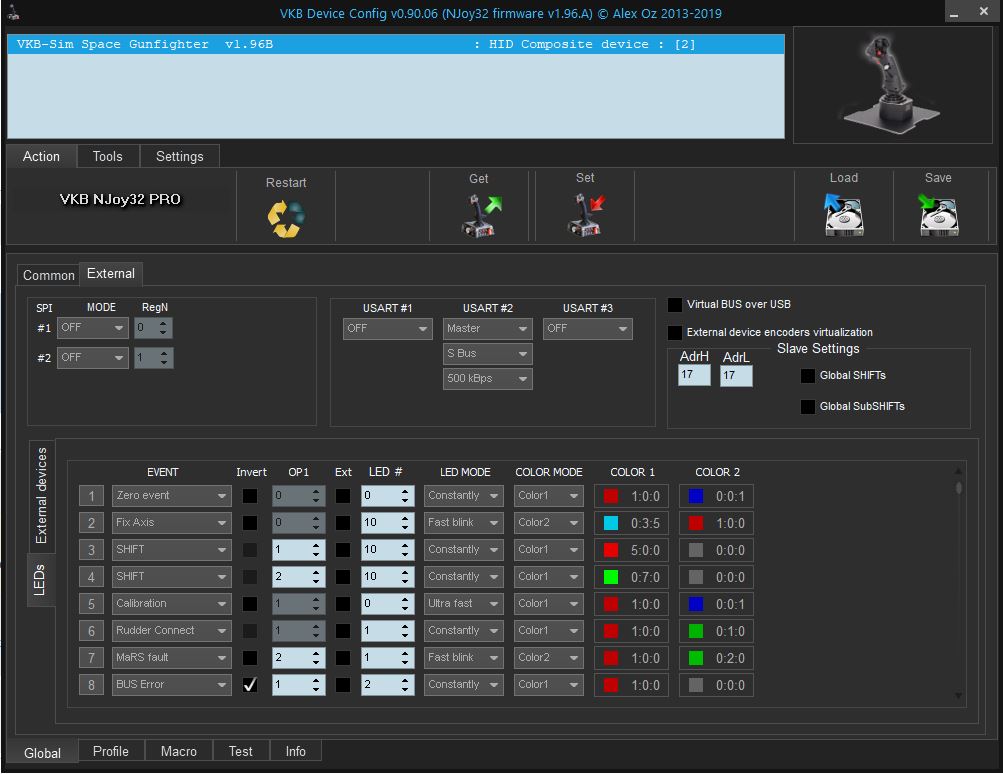The height and width of the screenshot is (774, 1003).
Task: Toggle Global SHIFTs checkbox
Action: tap(808, 376)
